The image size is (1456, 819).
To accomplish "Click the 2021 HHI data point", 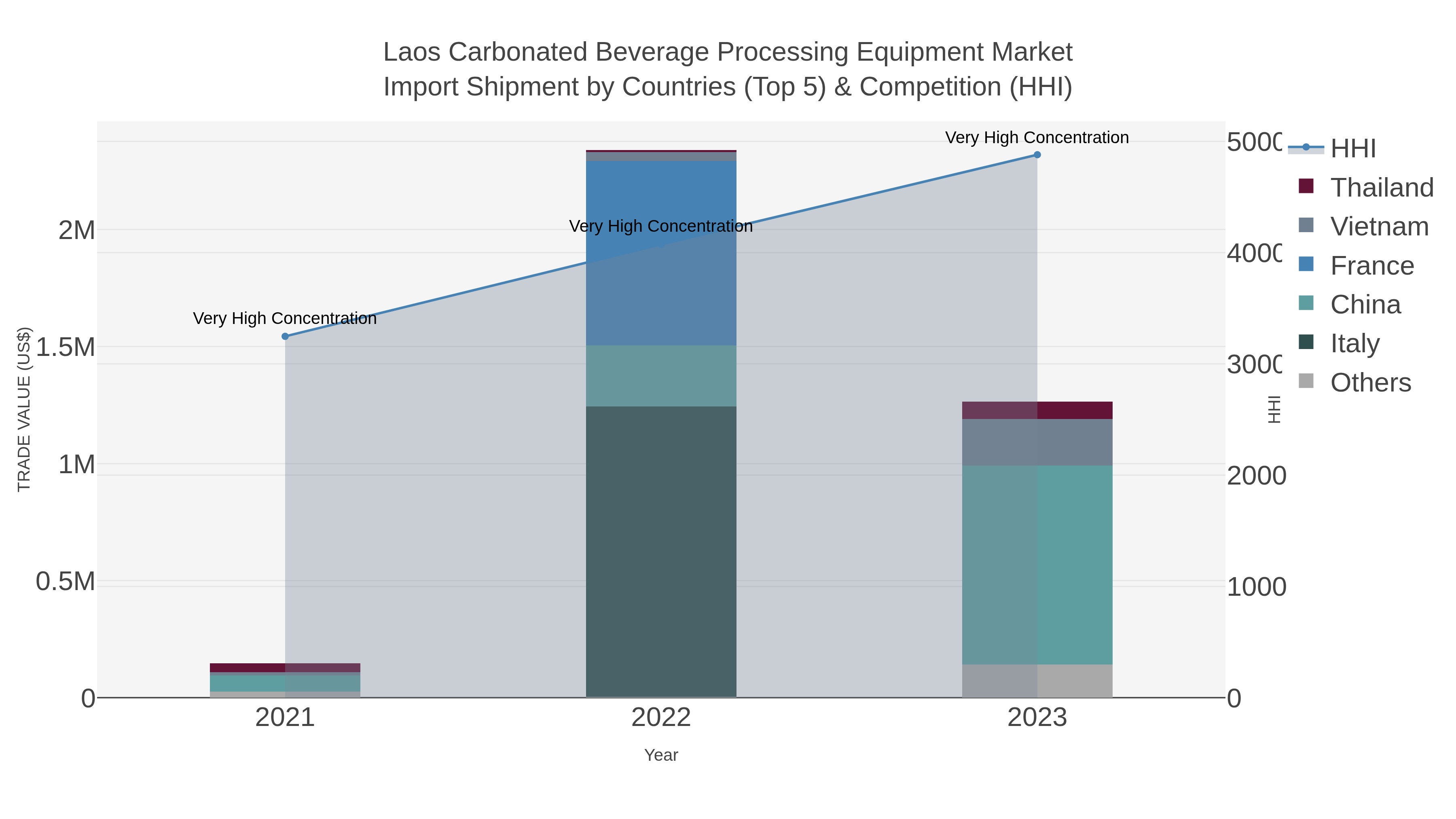I will click(285, 336).
